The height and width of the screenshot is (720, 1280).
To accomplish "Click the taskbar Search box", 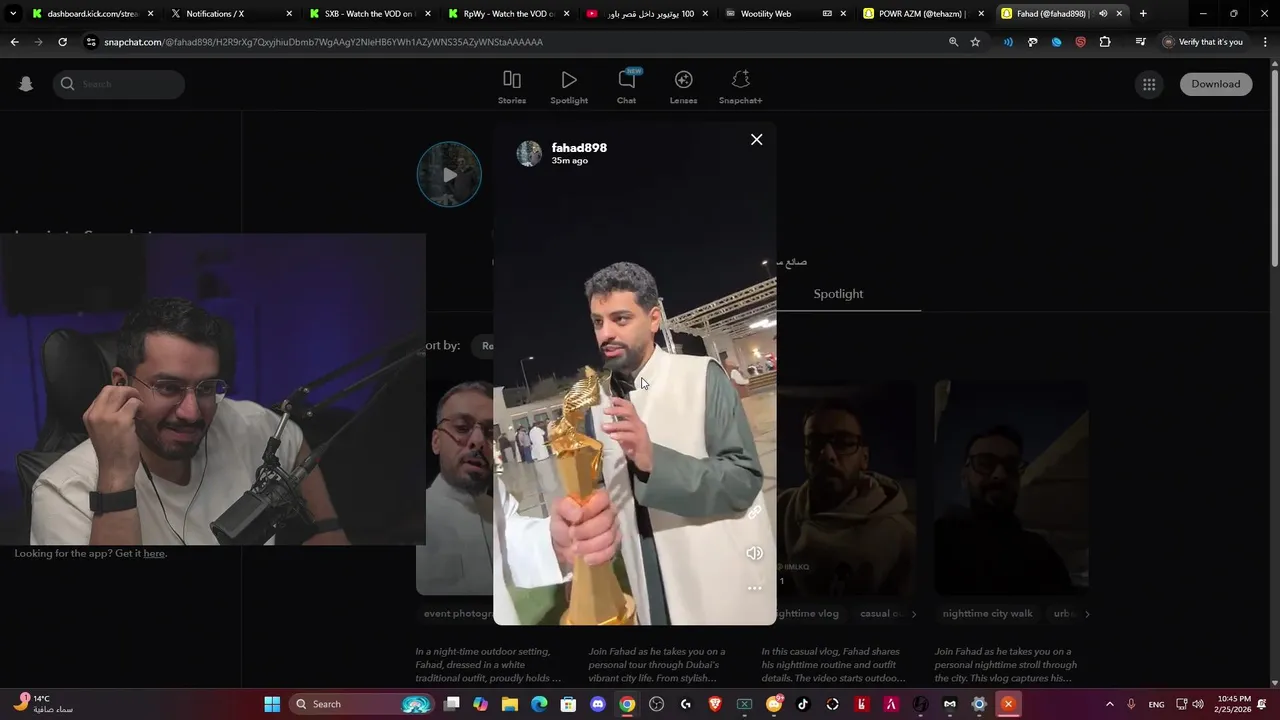I will pyautogui.click(x=362, y=704).
